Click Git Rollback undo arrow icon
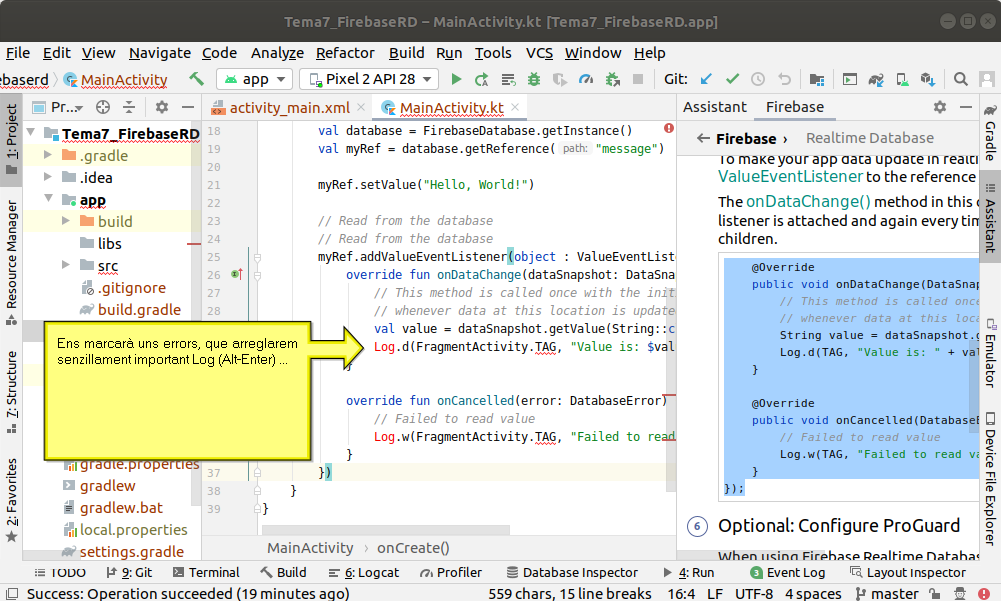1001x601 pixels. pyautogui.click(x=784, y=79)
